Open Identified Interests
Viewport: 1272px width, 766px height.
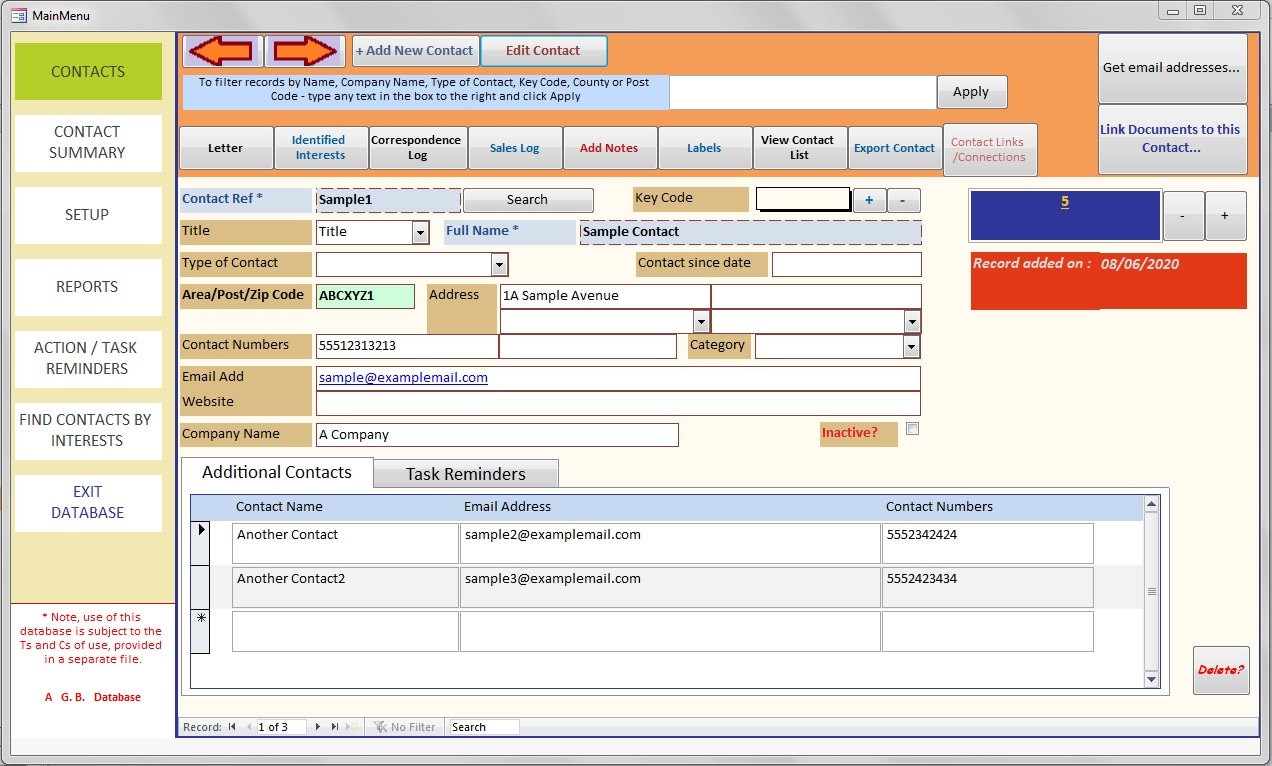320,148
